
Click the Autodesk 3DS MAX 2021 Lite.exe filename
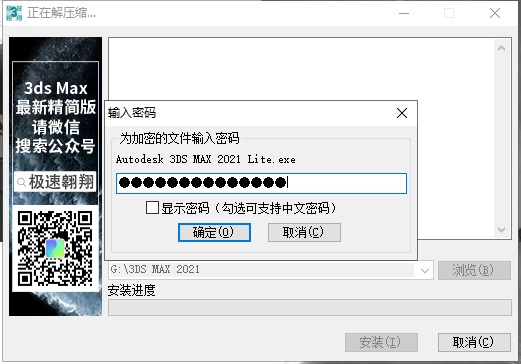(x=206, y=159)
